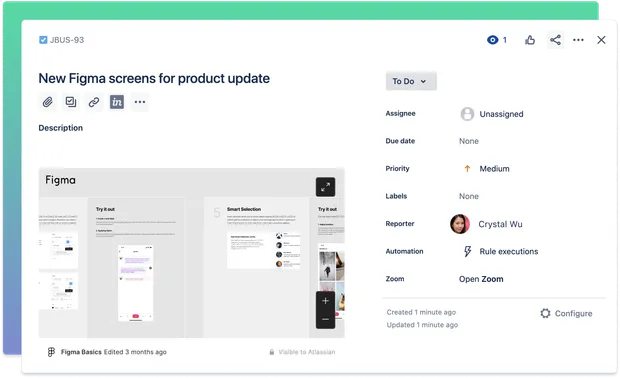Screen dimensions: 620x378
Task: Expand the Figma preview to fullscreen
Action: click(325, 187)
